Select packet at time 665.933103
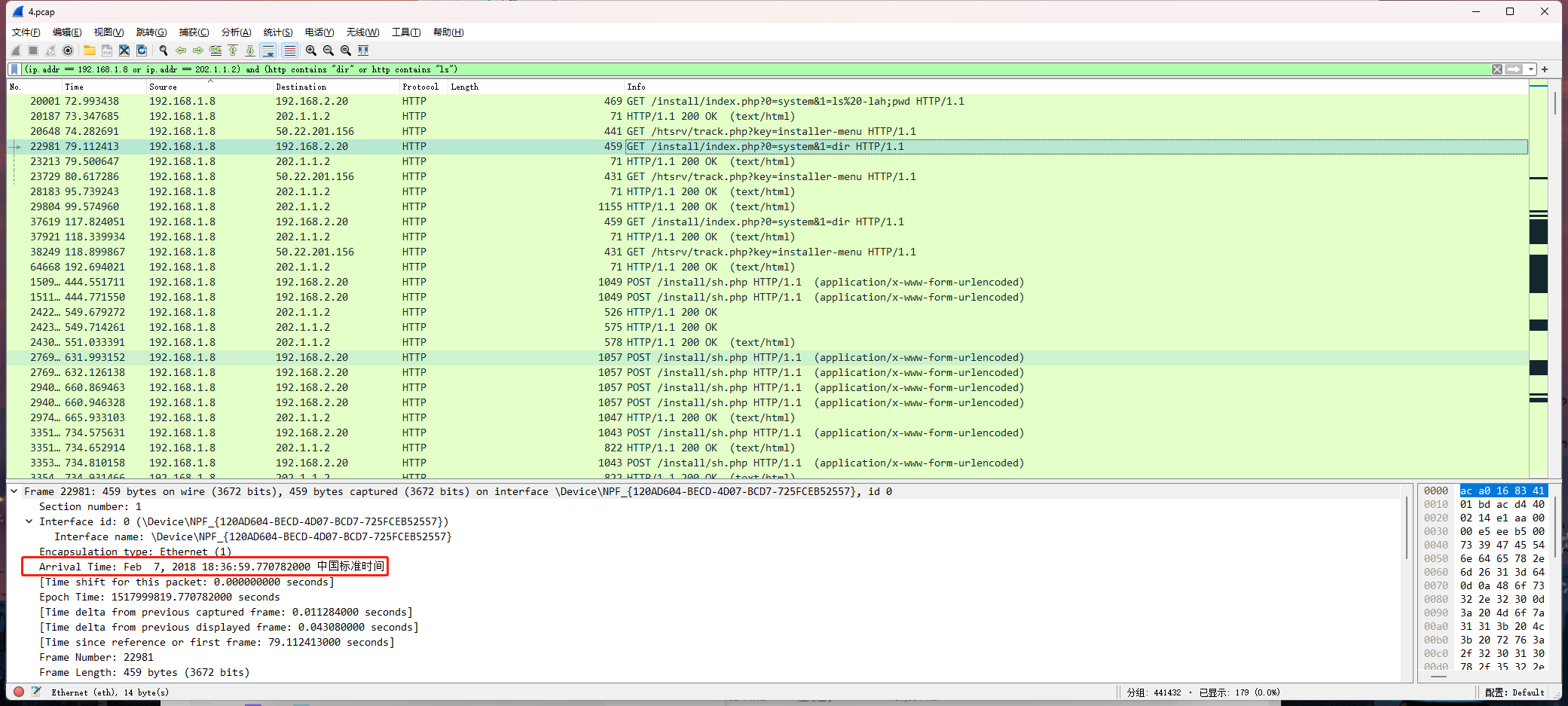 768,417
